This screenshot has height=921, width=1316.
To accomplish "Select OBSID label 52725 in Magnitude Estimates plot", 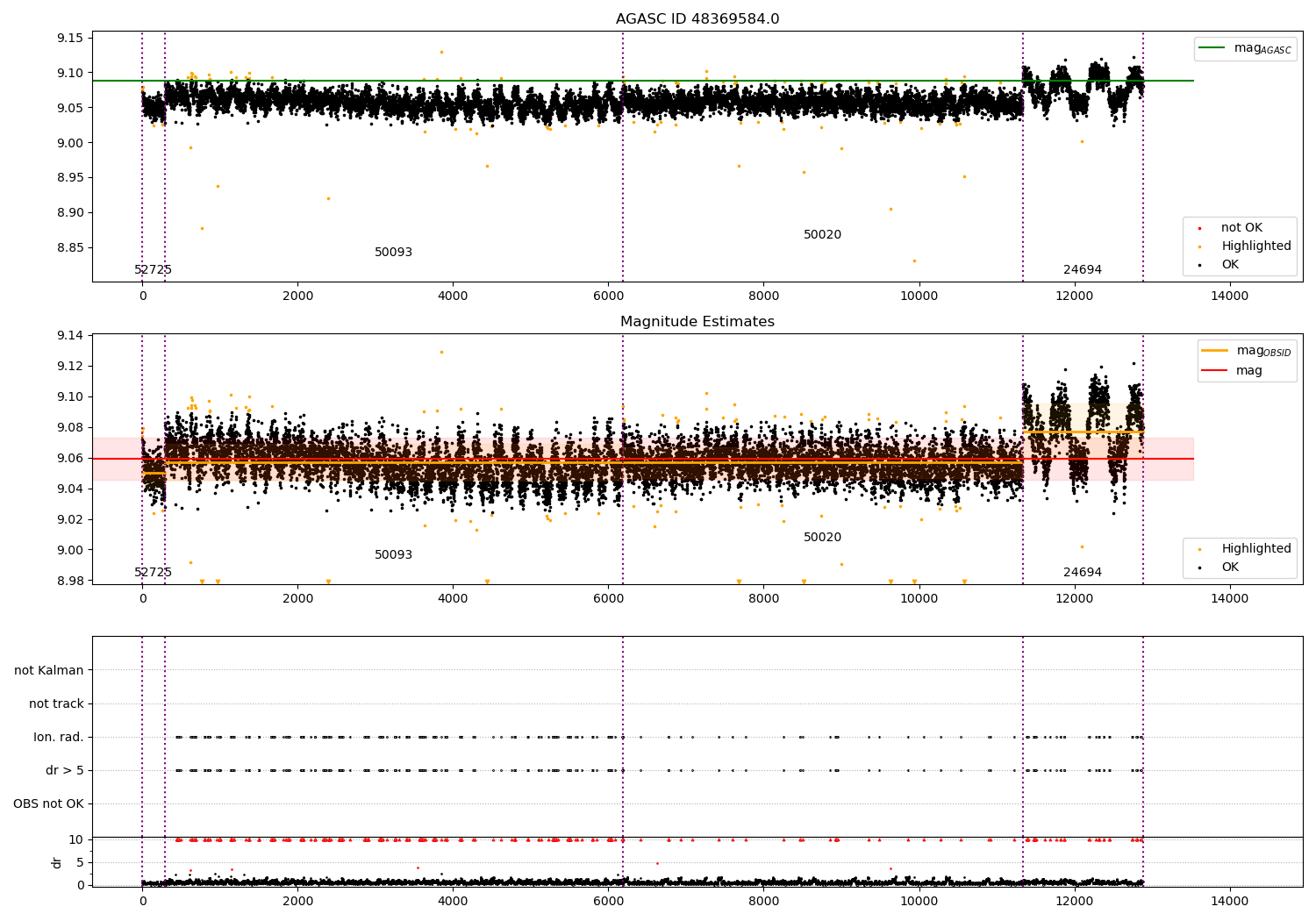I will pyautogui.click(x=153, y=573).
